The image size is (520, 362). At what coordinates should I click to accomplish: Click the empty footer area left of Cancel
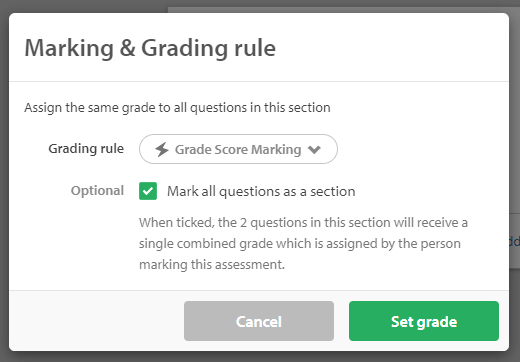pyautogui.click(x=97, y=321)
